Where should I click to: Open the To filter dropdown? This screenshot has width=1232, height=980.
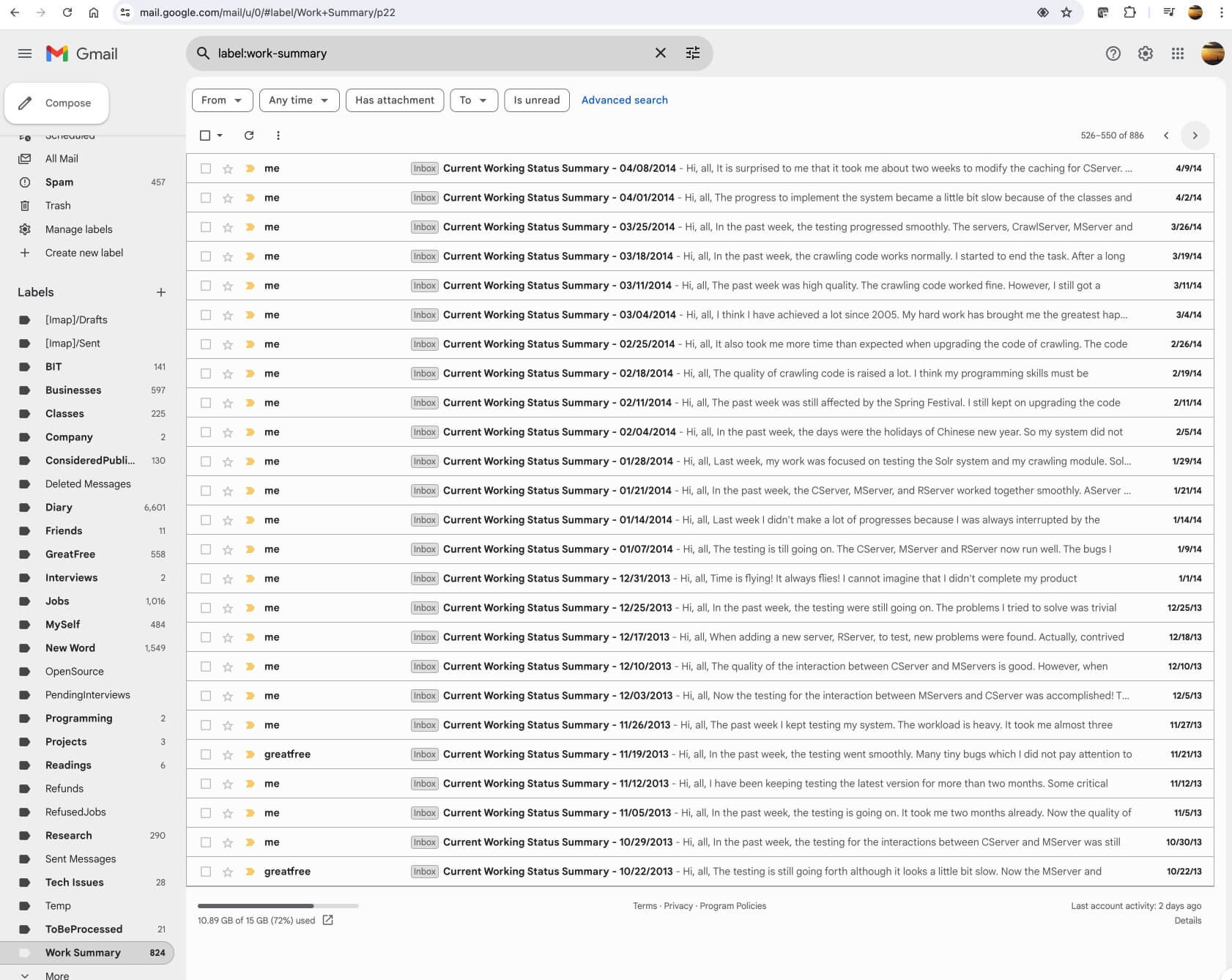tap(474, 100)
